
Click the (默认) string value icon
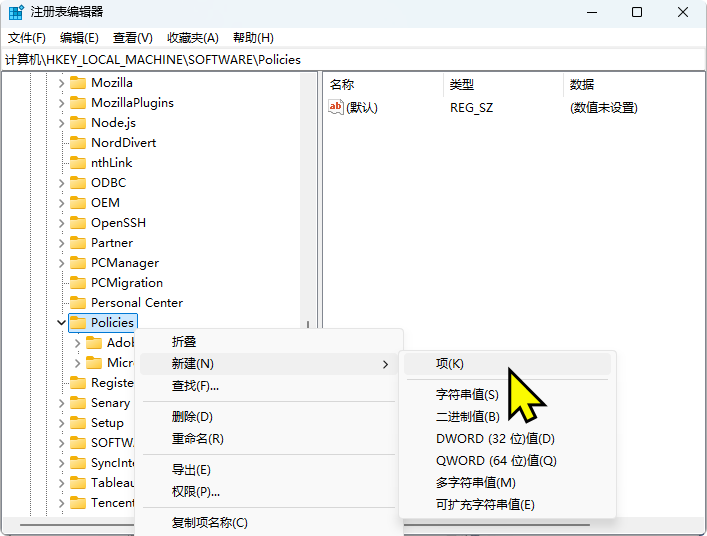336,108
